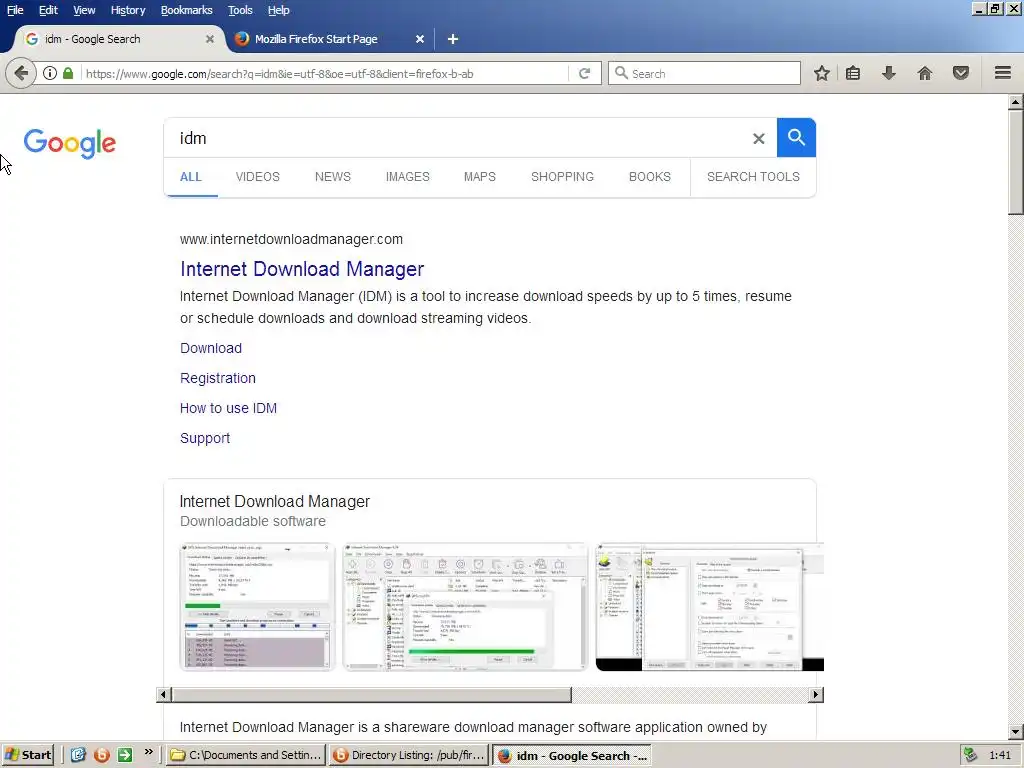Show bookmarks list icon in toolbar

click(853, 73)
